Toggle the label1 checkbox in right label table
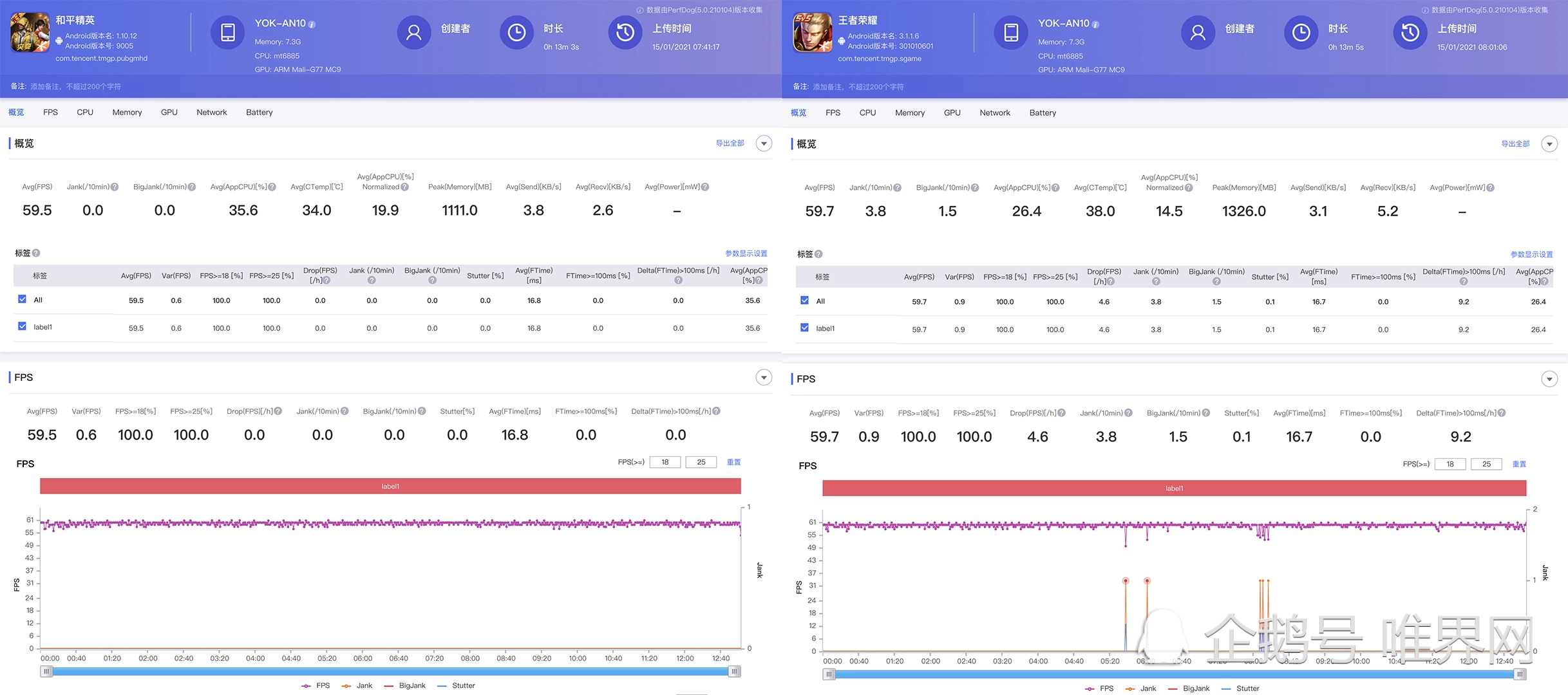The image size is (1568, 695). [x=805, y=328]
